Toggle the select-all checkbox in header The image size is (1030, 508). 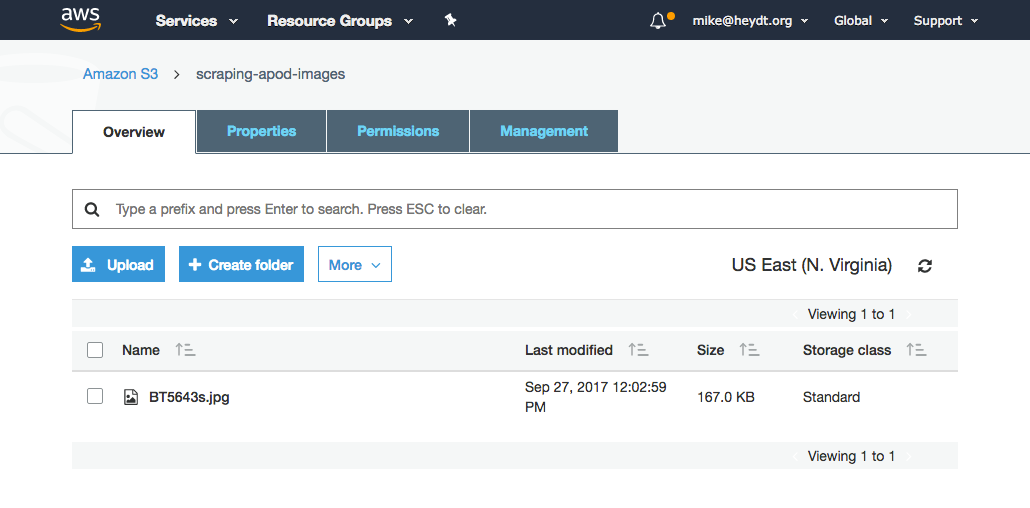95,350
